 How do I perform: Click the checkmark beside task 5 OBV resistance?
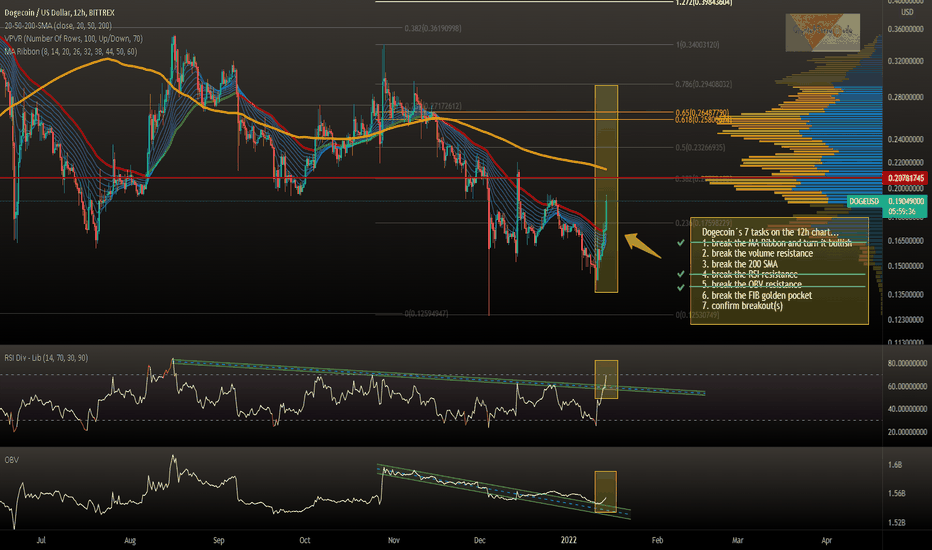point(681,288)
